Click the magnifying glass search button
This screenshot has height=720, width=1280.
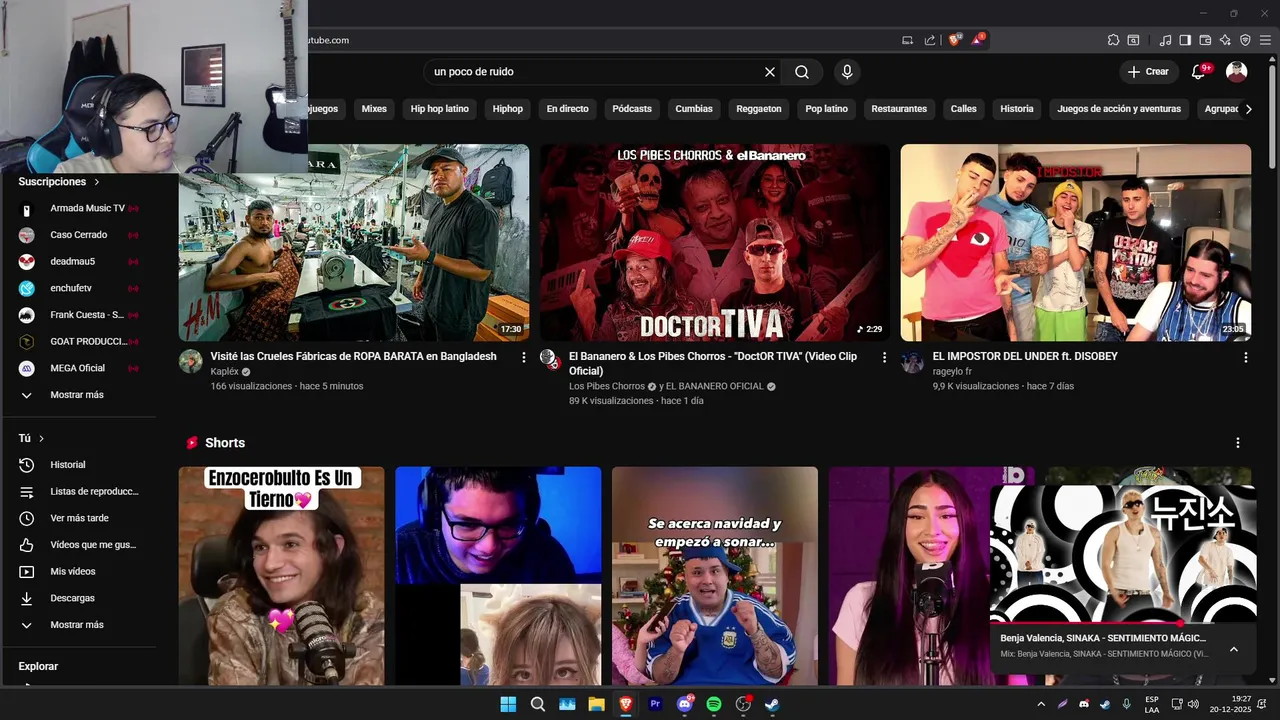[x=802, y=72]
